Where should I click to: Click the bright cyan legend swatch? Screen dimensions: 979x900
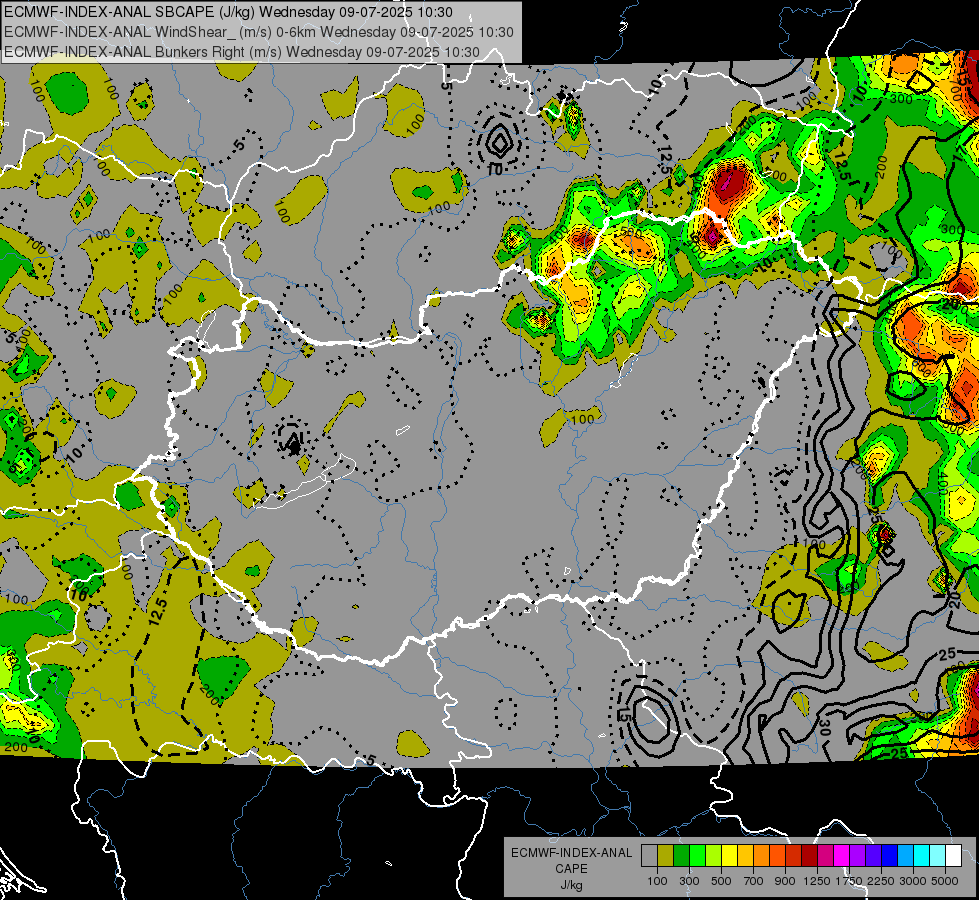(x=922, y=856)
